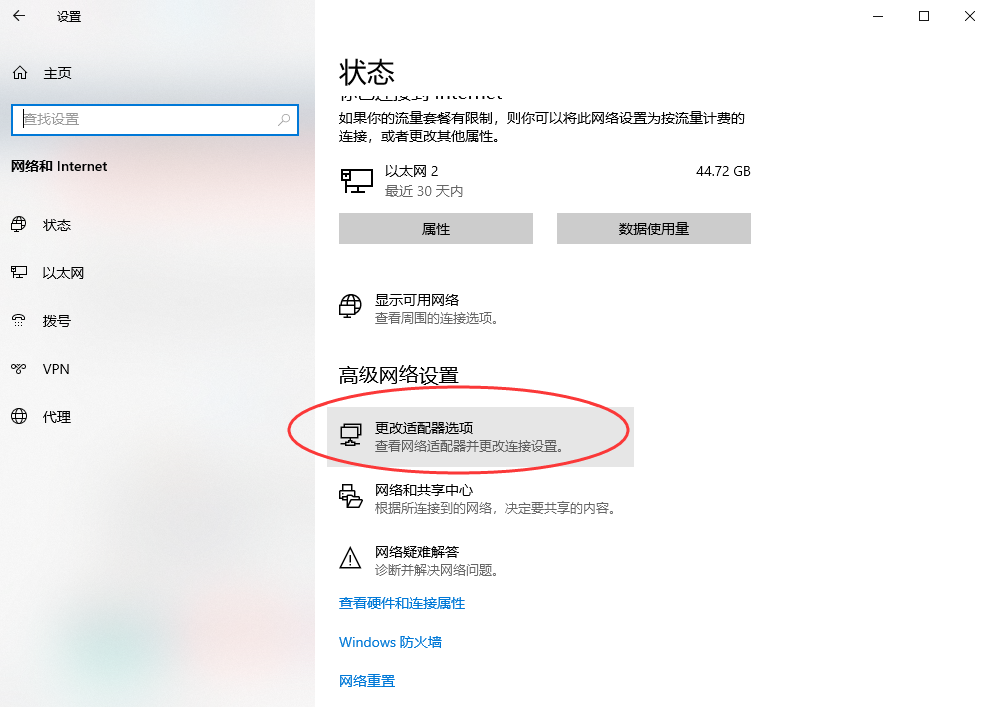
Task: Open 以太网 settings from the sidebar
Action: point(62,272)
